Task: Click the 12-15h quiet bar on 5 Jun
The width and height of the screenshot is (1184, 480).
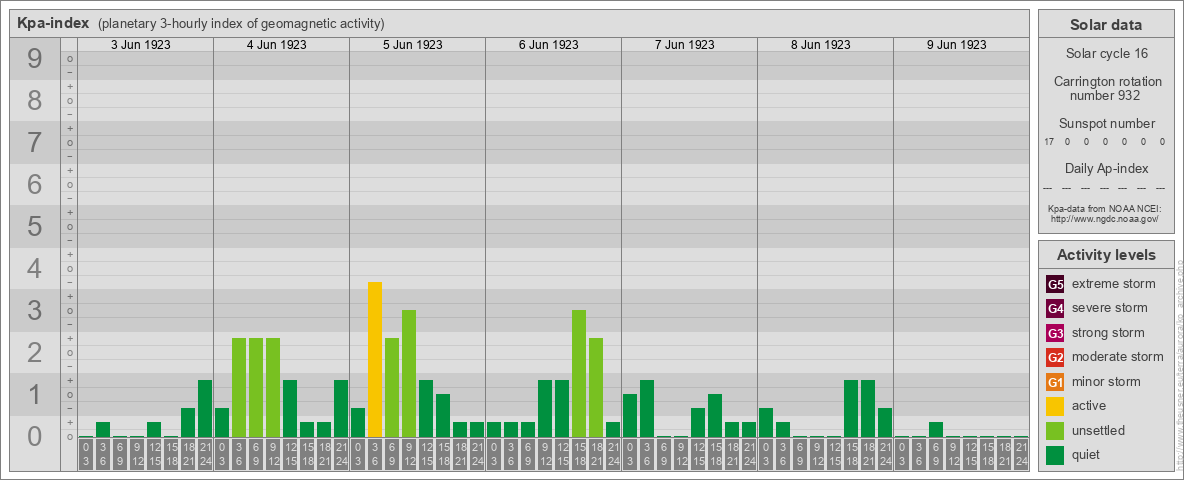Action: (426, 408)
